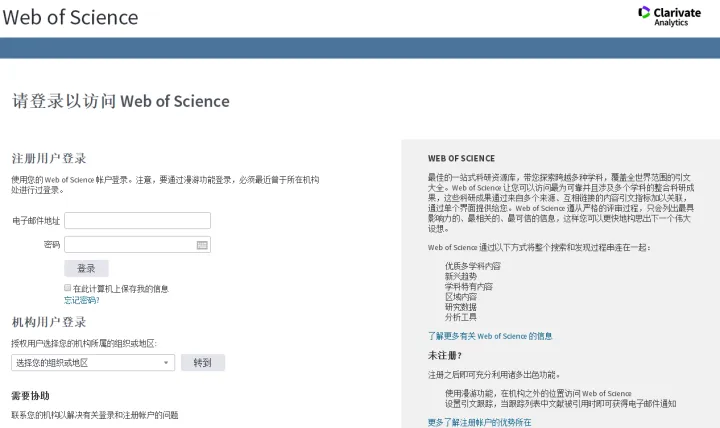Screen dimensions: 720x428
Task: Click the 机构用户登录 heading
Action: click(49, 322)
